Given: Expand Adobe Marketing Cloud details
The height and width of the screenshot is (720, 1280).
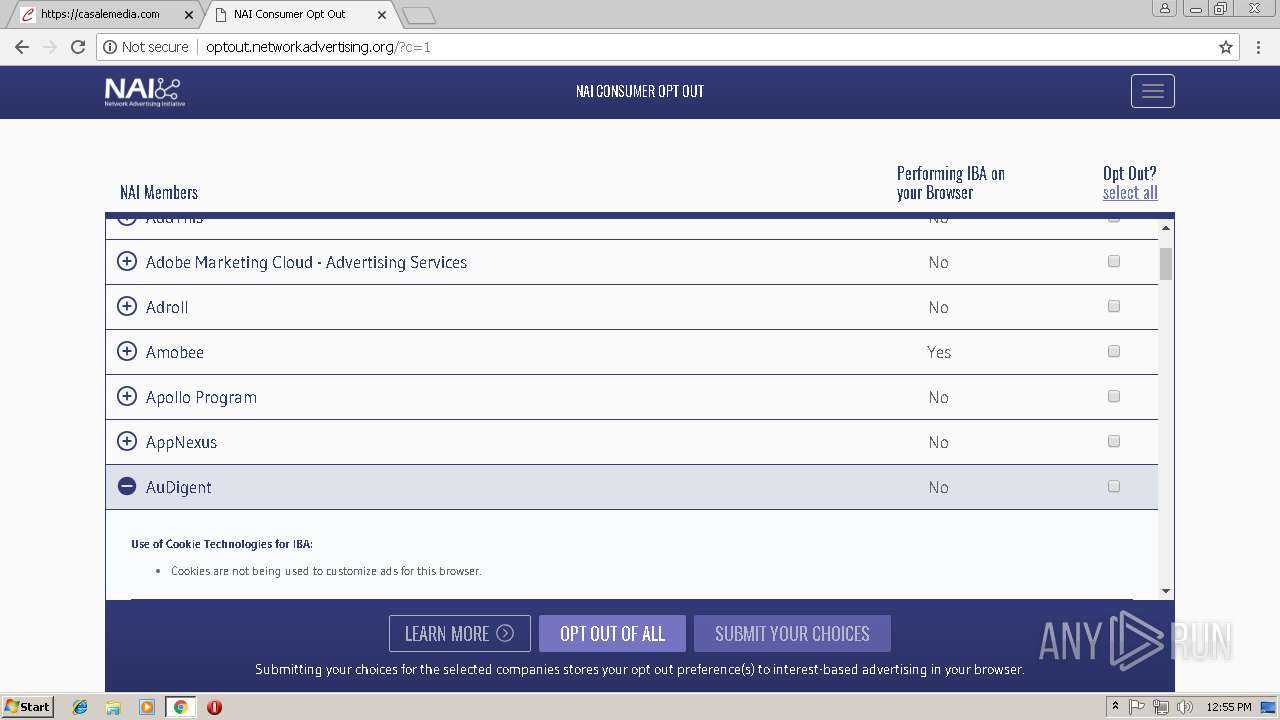Looking at the screenshot, I should [x=127, y=262].
